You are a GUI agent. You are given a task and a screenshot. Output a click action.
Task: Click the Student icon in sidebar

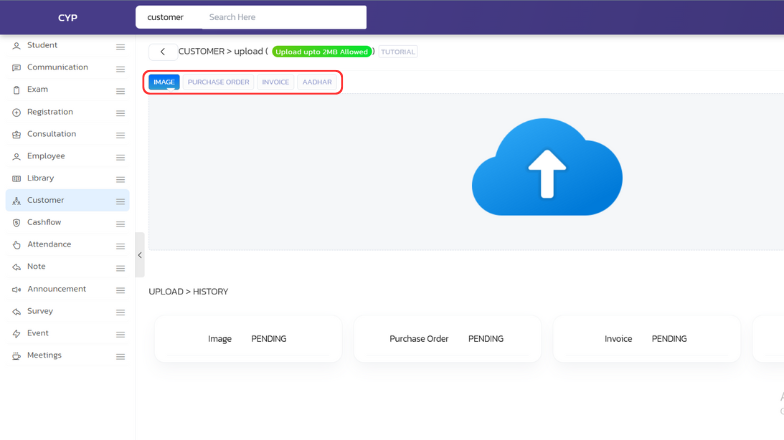click(16, 46)
